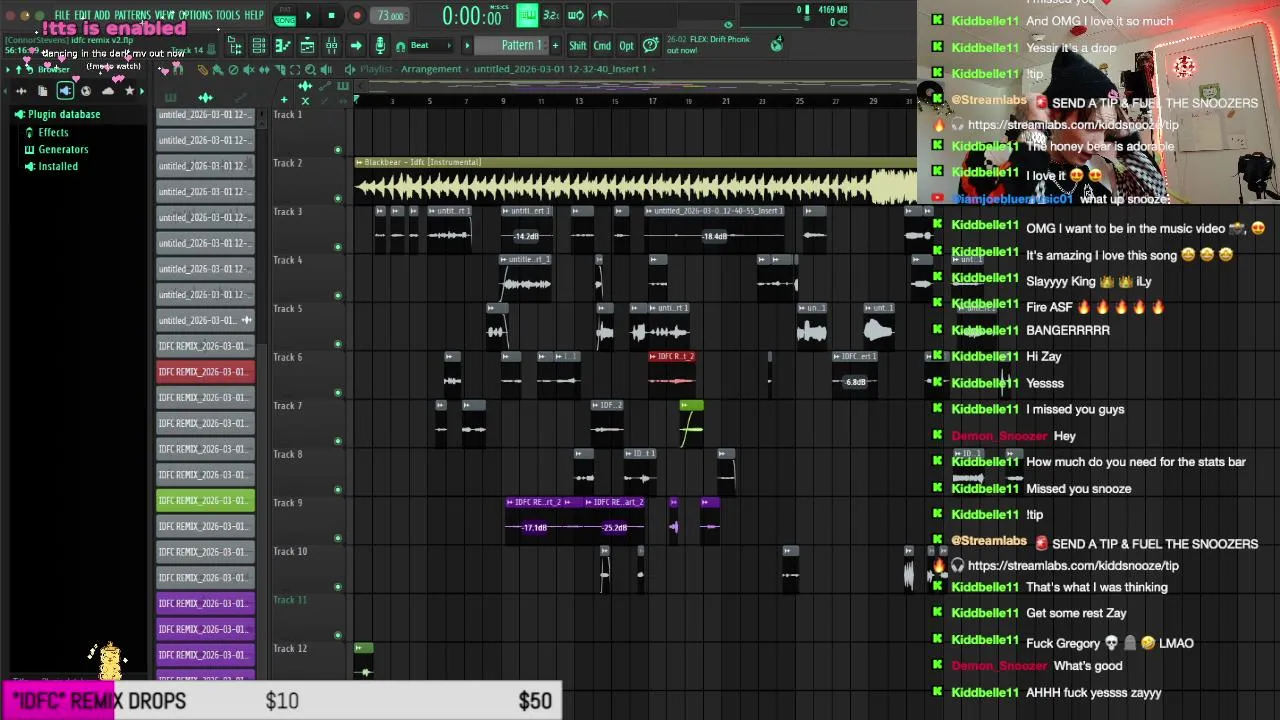Open the PATTERNS menu
Viewport: 1280px width, 720px height.
pos(132,15)
